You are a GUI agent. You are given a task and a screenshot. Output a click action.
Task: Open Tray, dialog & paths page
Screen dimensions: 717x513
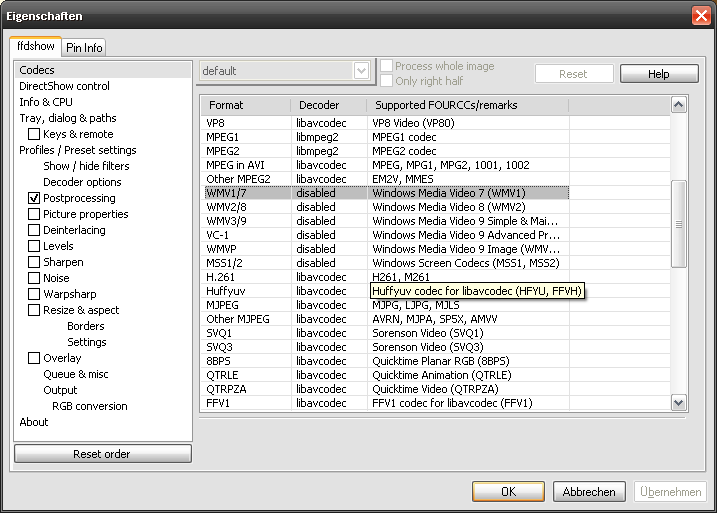68,118
